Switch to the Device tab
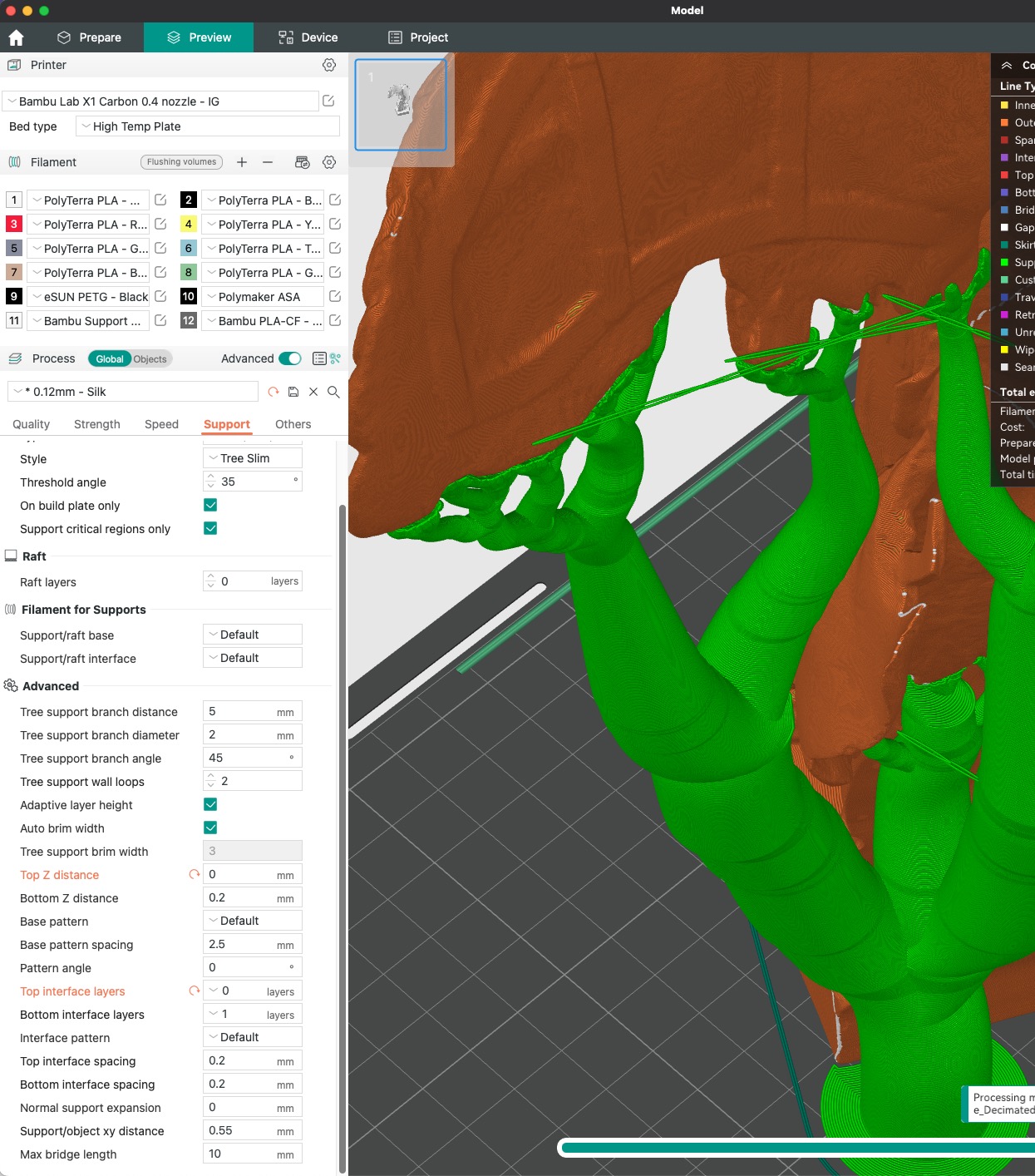This screenshot has width=1035, height=1176. pyautogui.click(x=309, y=37)
